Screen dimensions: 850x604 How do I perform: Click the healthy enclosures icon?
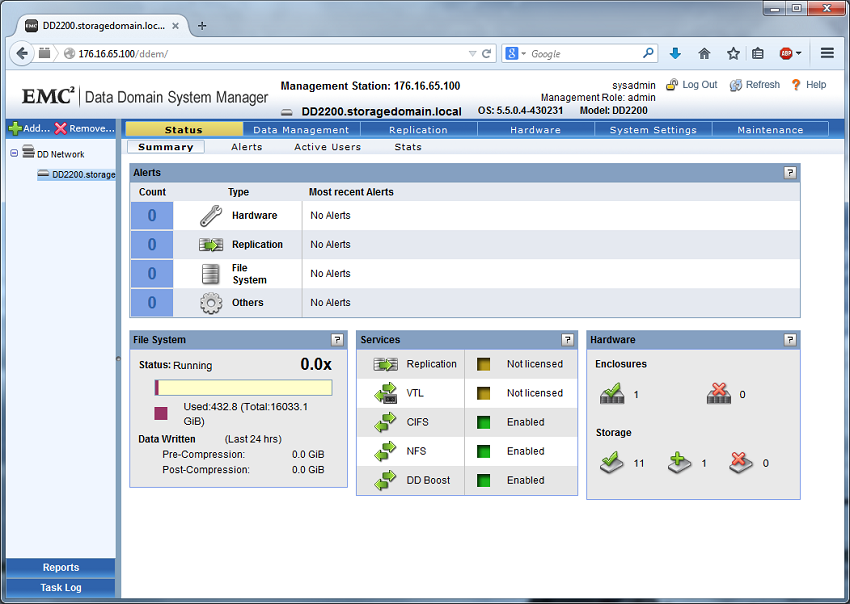pos(612,394)
